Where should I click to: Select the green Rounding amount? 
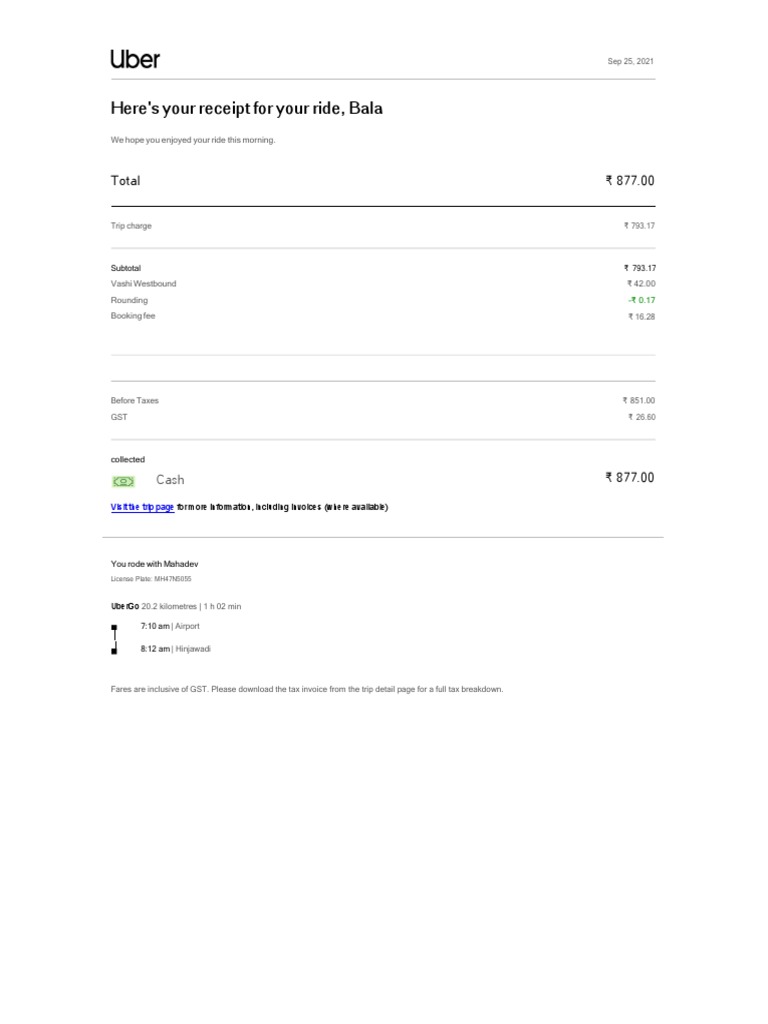tap(641, 300)
